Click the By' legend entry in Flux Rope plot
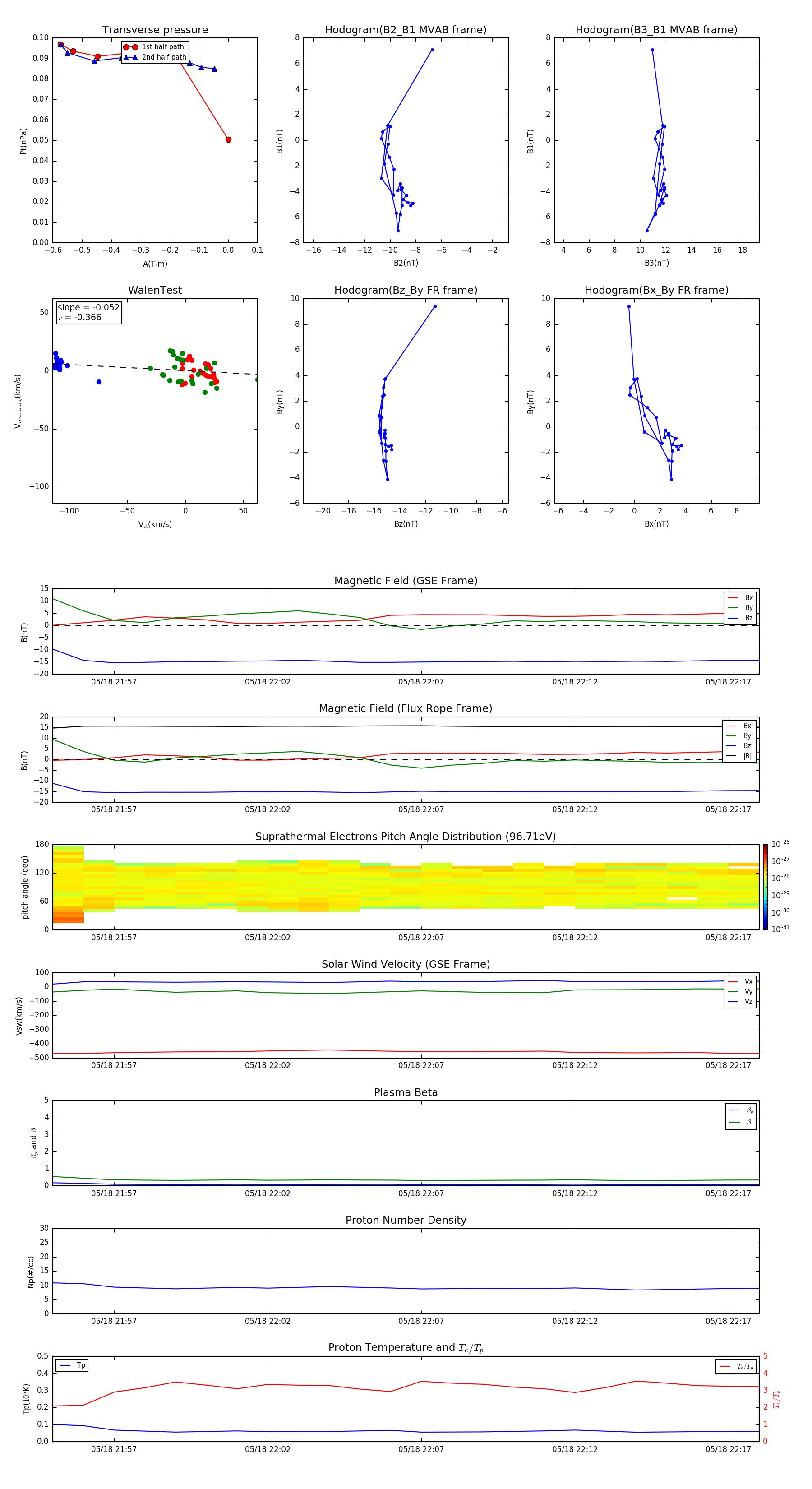The height and width of the screenshot is (1489, 812). (740, 736)
